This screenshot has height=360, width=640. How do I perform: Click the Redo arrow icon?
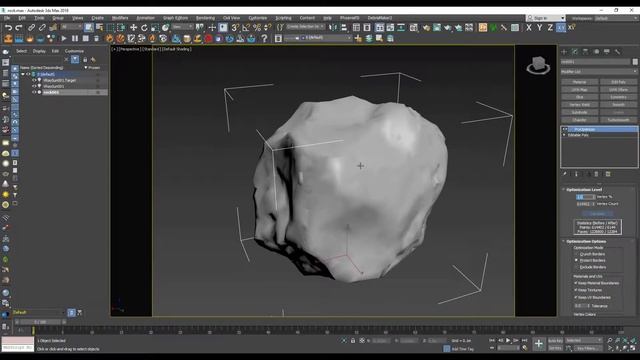[19, 27]
